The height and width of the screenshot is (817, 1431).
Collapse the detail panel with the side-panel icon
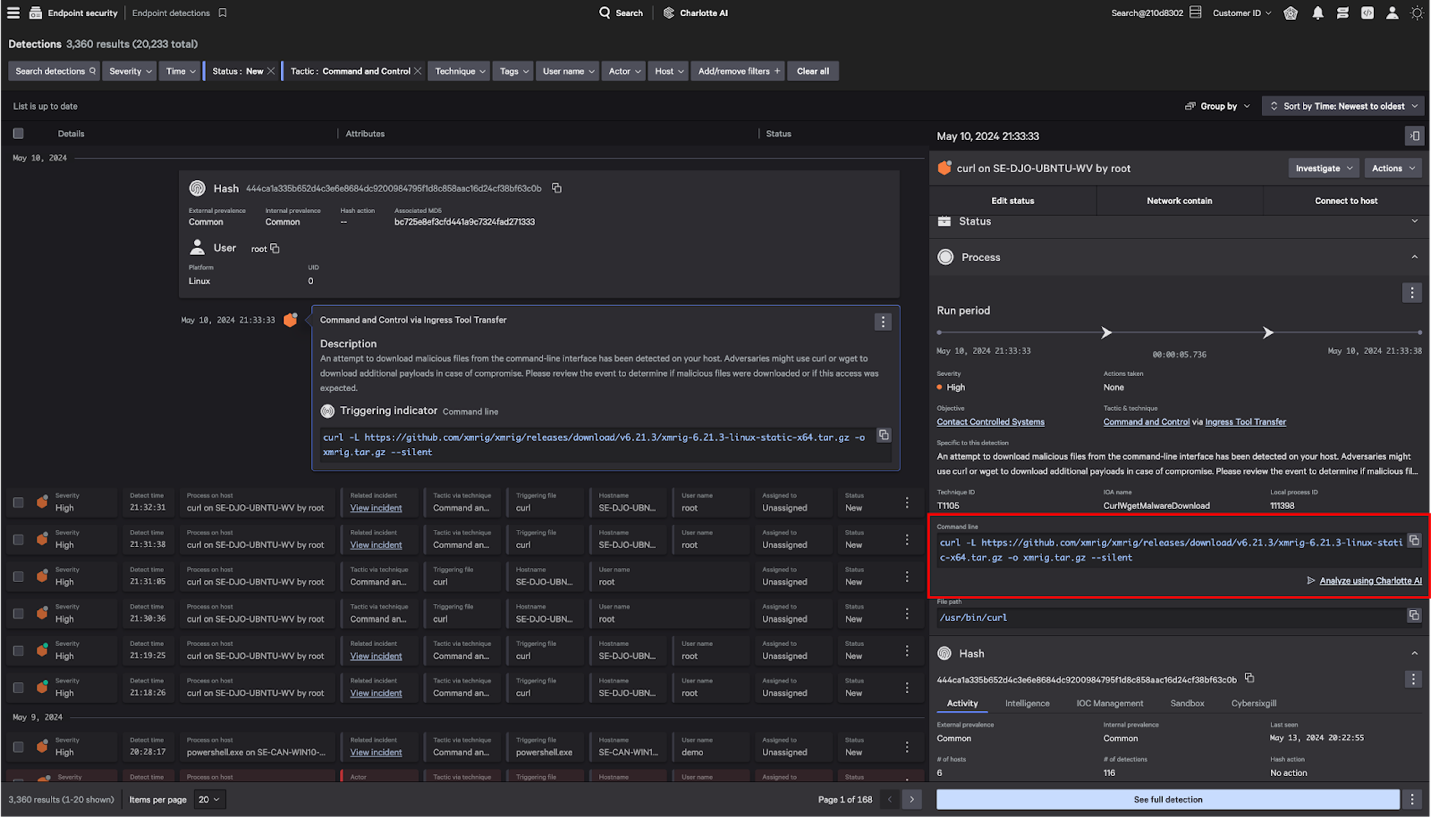click(1414, 136)
